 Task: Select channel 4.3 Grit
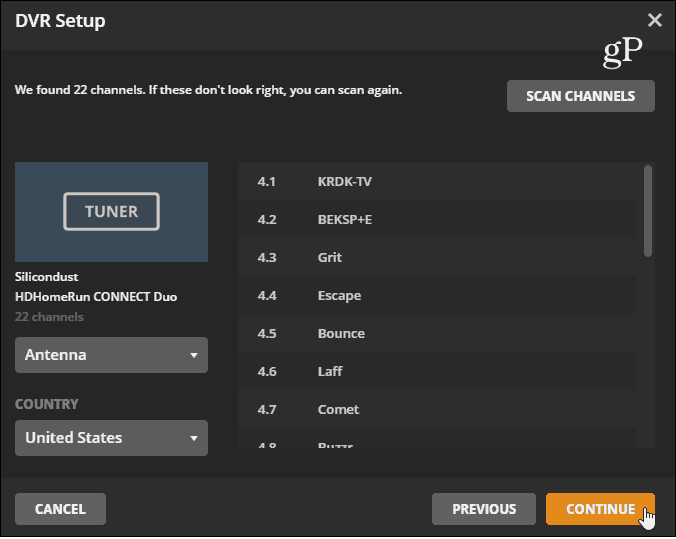[x=437, y=257]
